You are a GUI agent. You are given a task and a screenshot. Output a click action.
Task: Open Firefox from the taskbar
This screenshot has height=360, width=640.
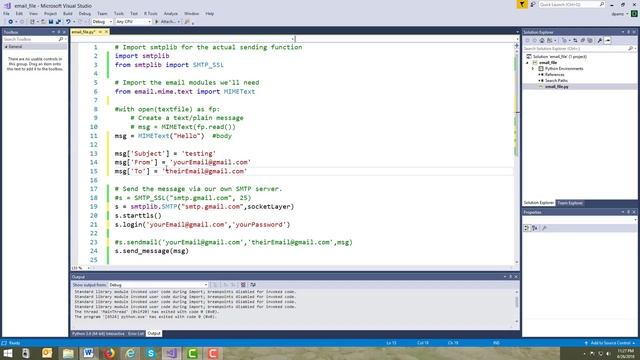[109, 353]
